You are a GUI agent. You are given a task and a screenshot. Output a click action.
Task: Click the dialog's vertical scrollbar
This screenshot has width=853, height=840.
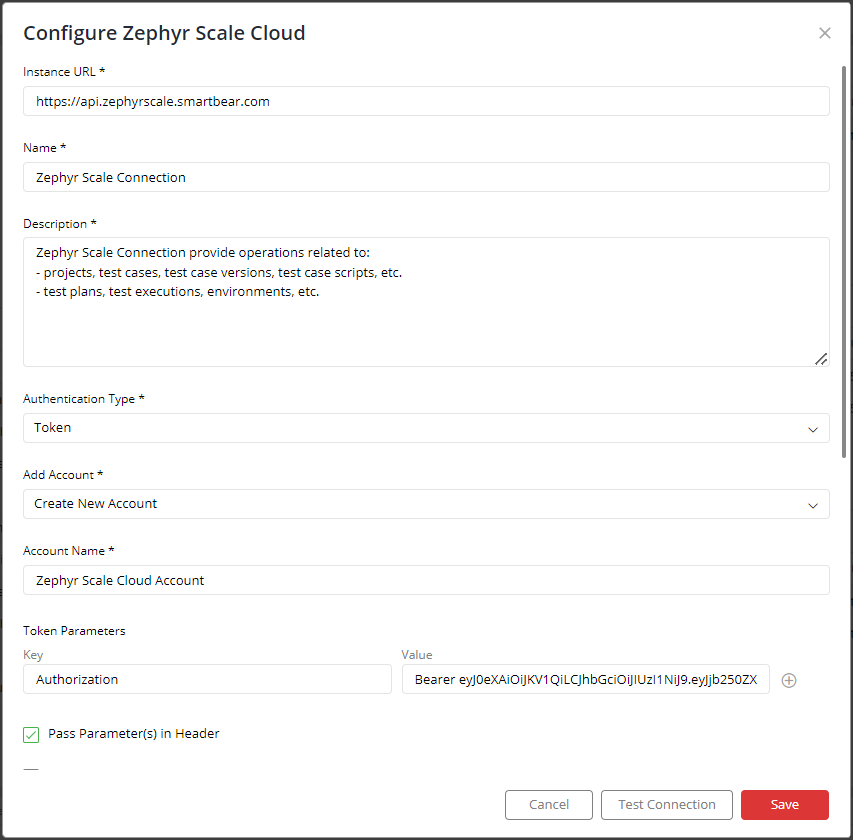844,261
